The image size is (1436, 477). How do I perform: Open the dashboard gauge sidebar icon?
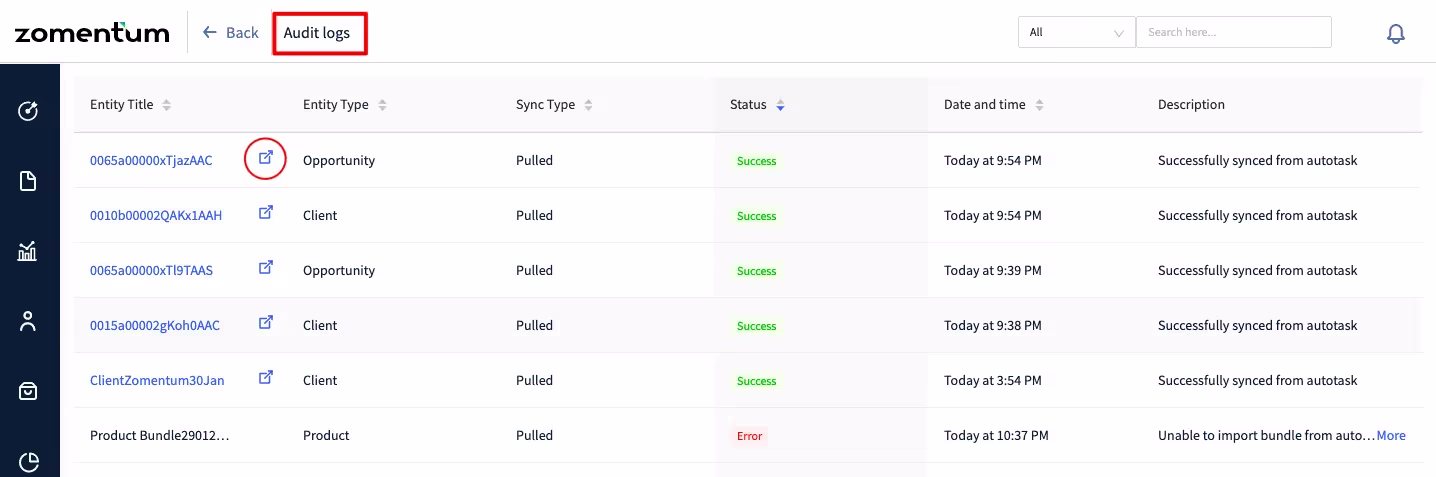(29, 110)
